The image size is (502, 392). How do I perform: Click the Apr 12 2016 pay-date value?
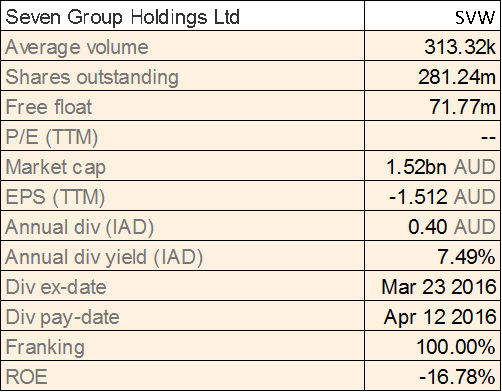pyautogui.click(x=440, y=317)
